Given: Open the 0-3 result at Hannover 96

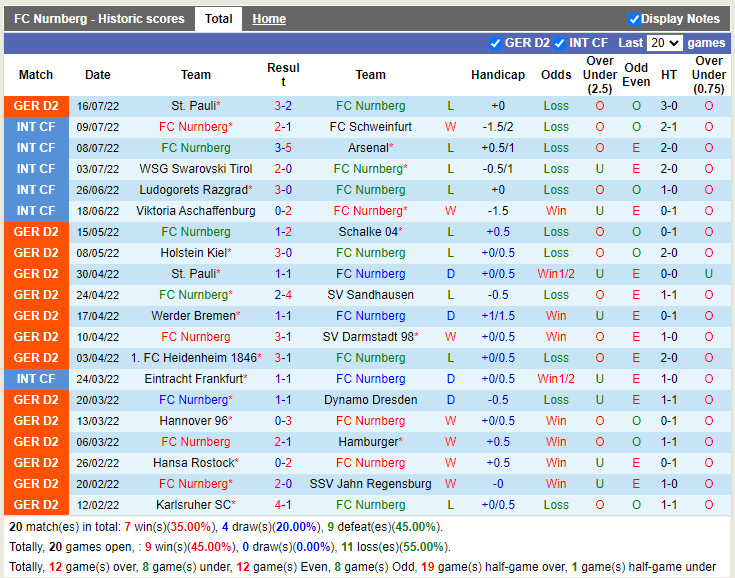Looking at the screenshot, I should pos(283,421).
